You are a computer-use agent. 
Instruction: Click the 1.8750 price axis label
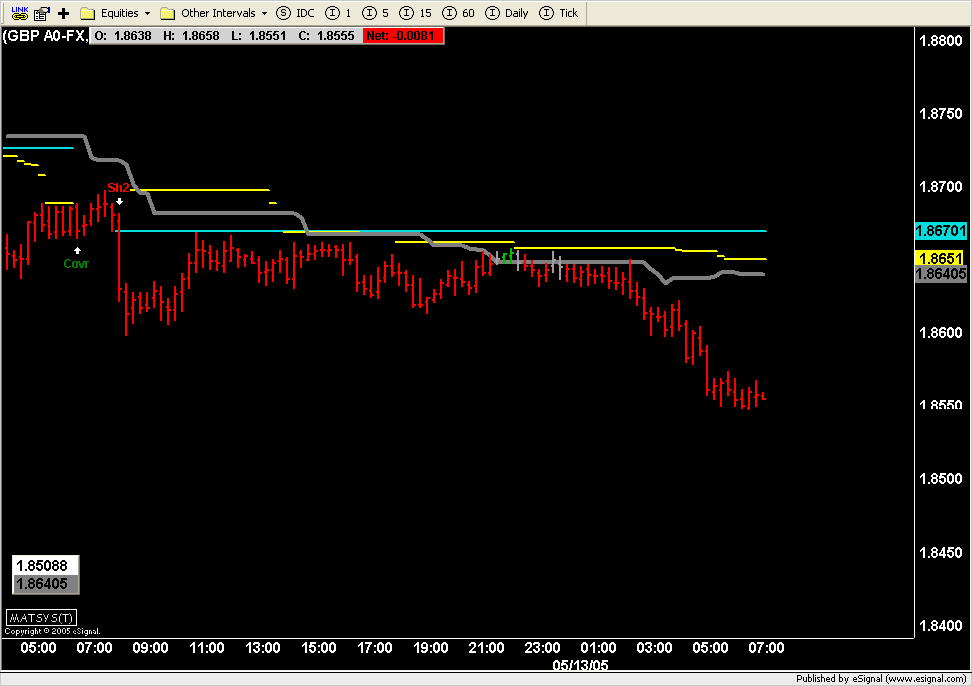tap(940, 114)
